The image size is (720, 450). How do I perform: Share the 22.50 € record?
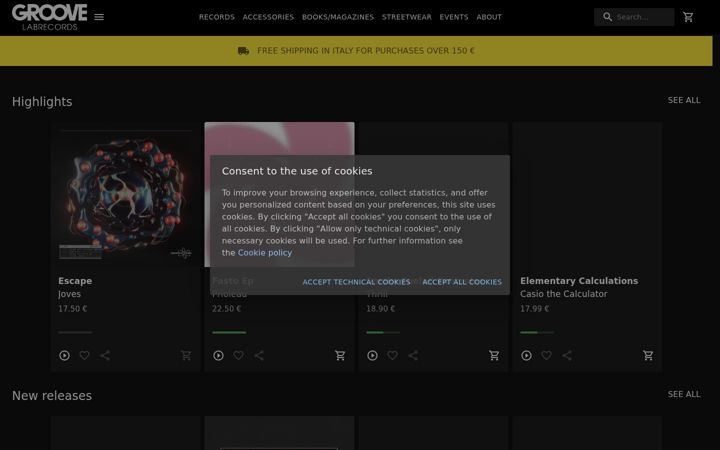pyautogui.click(x=259, y=355)
